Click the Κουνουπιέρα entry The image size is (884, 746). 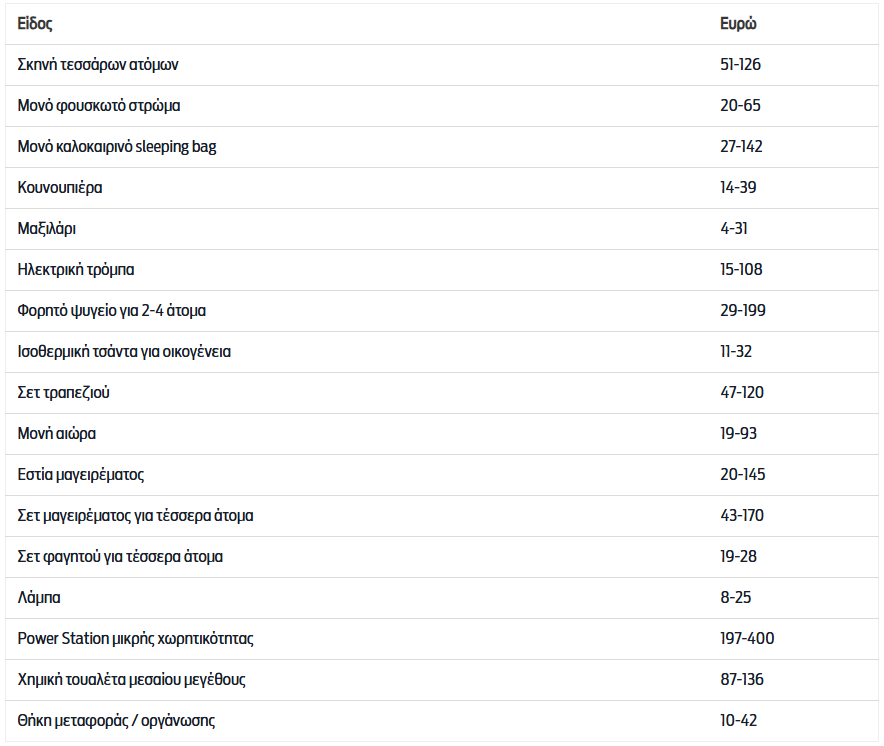[x=60, y=188]
